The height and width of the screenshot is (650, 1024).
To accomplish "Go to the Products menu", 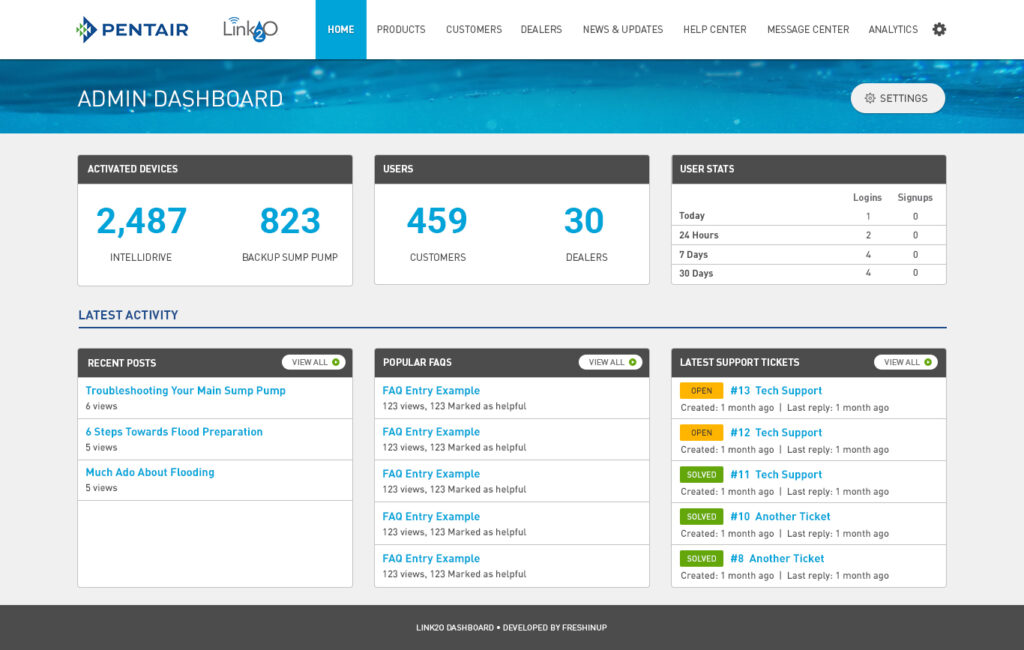I will point(401,29).
